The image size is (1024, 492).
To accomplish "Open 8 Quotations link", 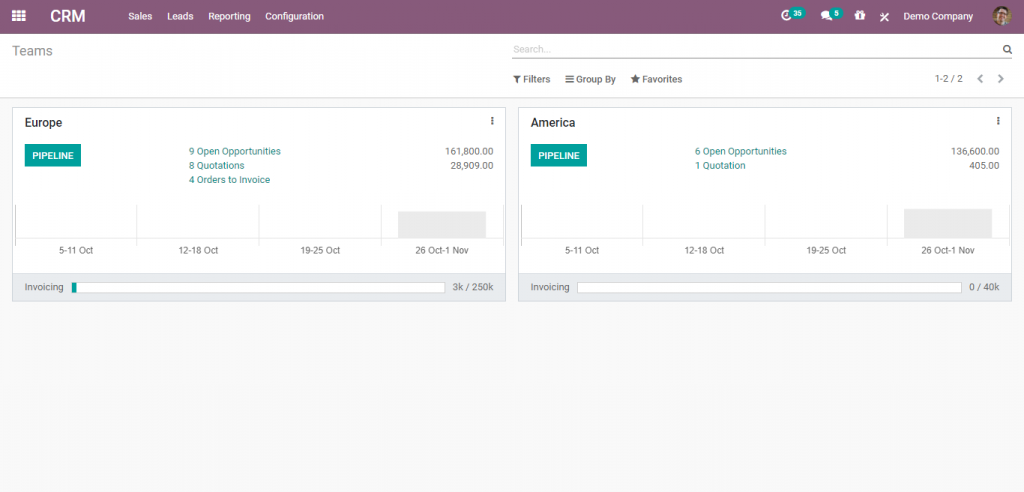I will coord(216,165).
